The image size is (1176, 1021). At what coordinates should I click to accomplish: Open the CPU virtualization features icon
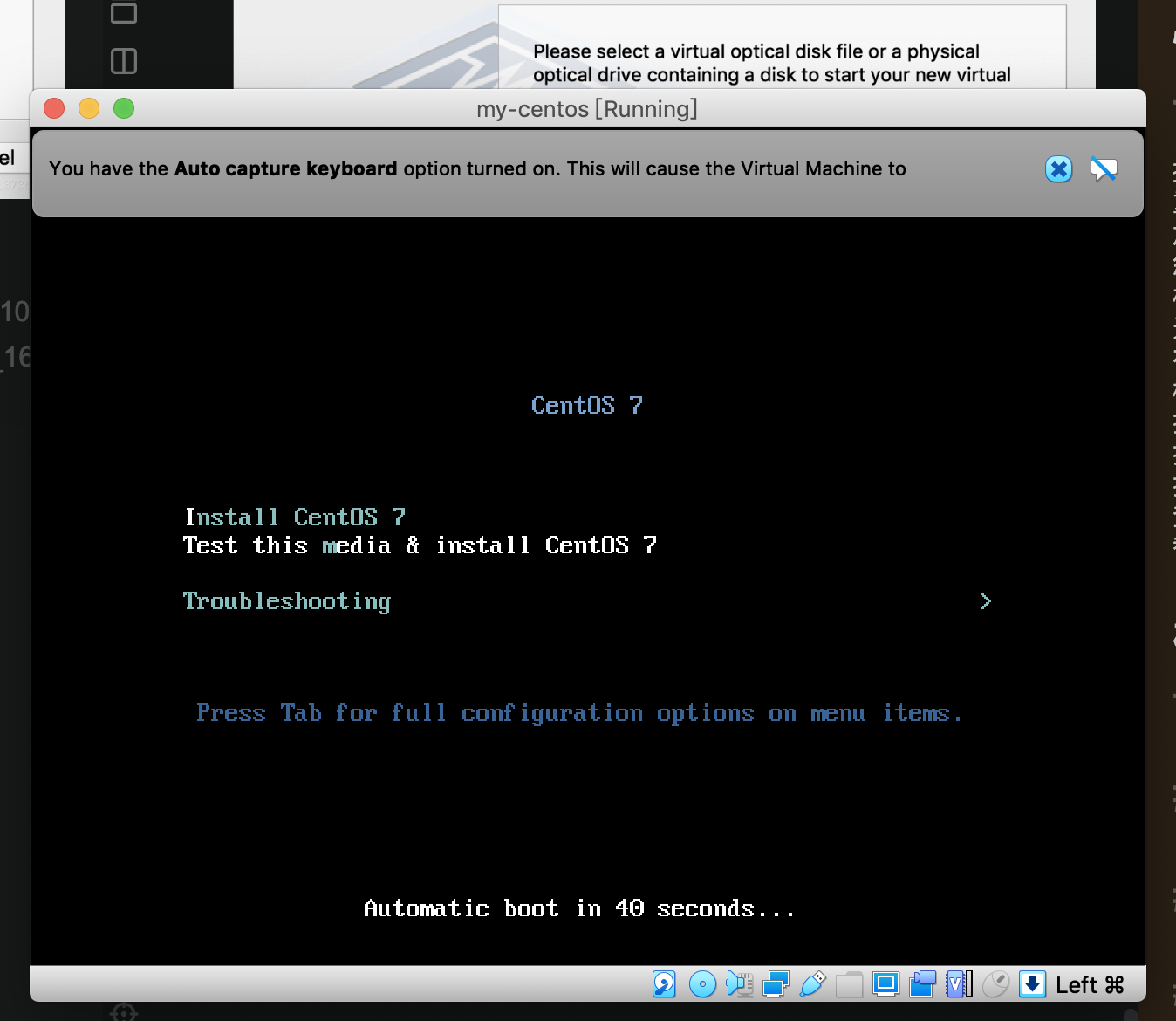pos(959,984)
